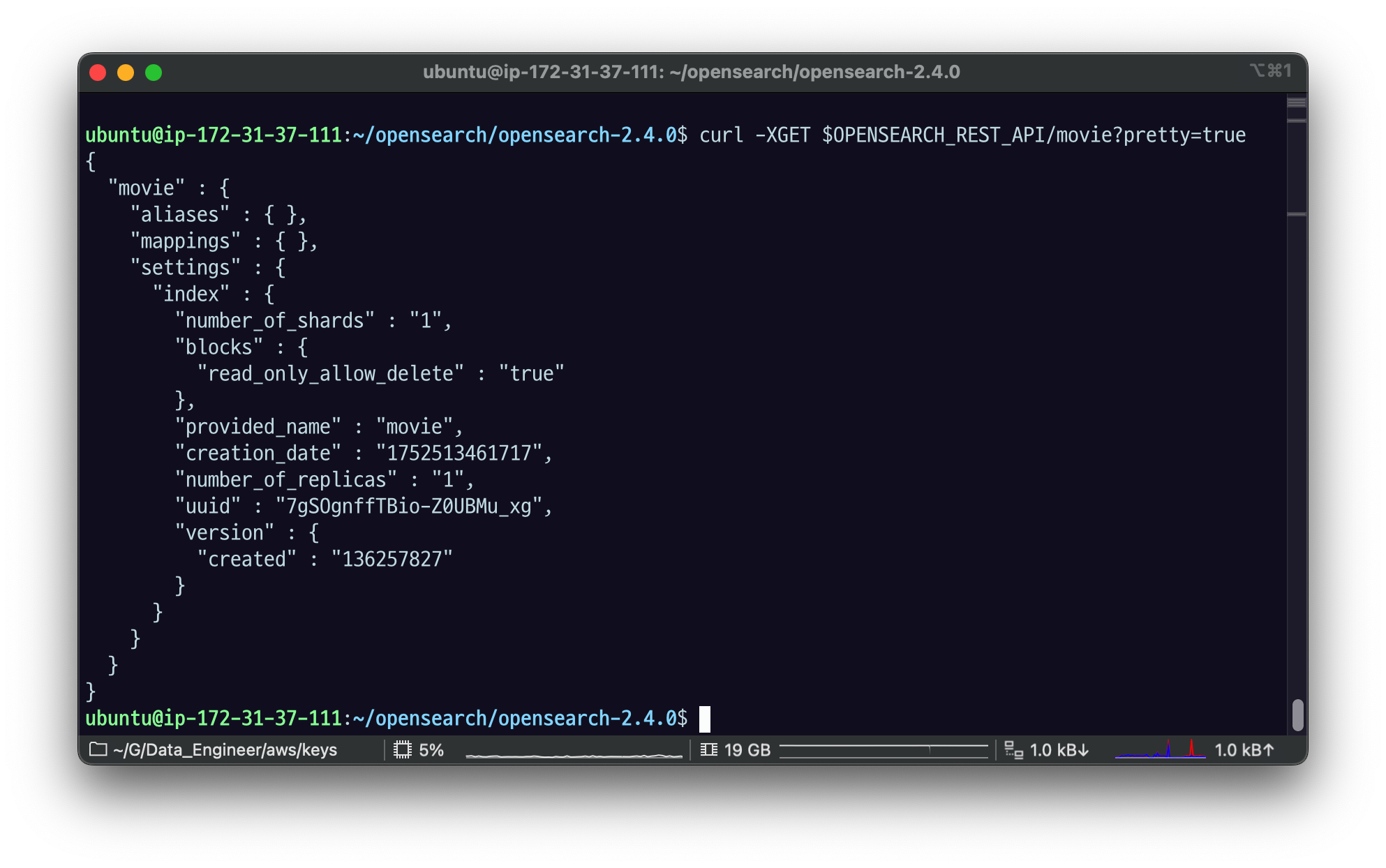Click the network throughput icon

(x=1013, y=750)
